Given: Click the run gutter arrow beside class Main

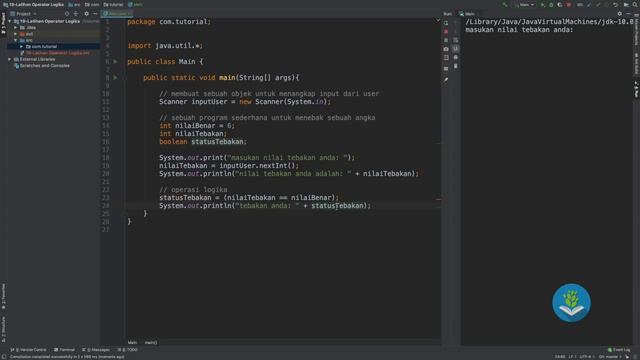Looking at the screenshot, I should tap(116, 62).
